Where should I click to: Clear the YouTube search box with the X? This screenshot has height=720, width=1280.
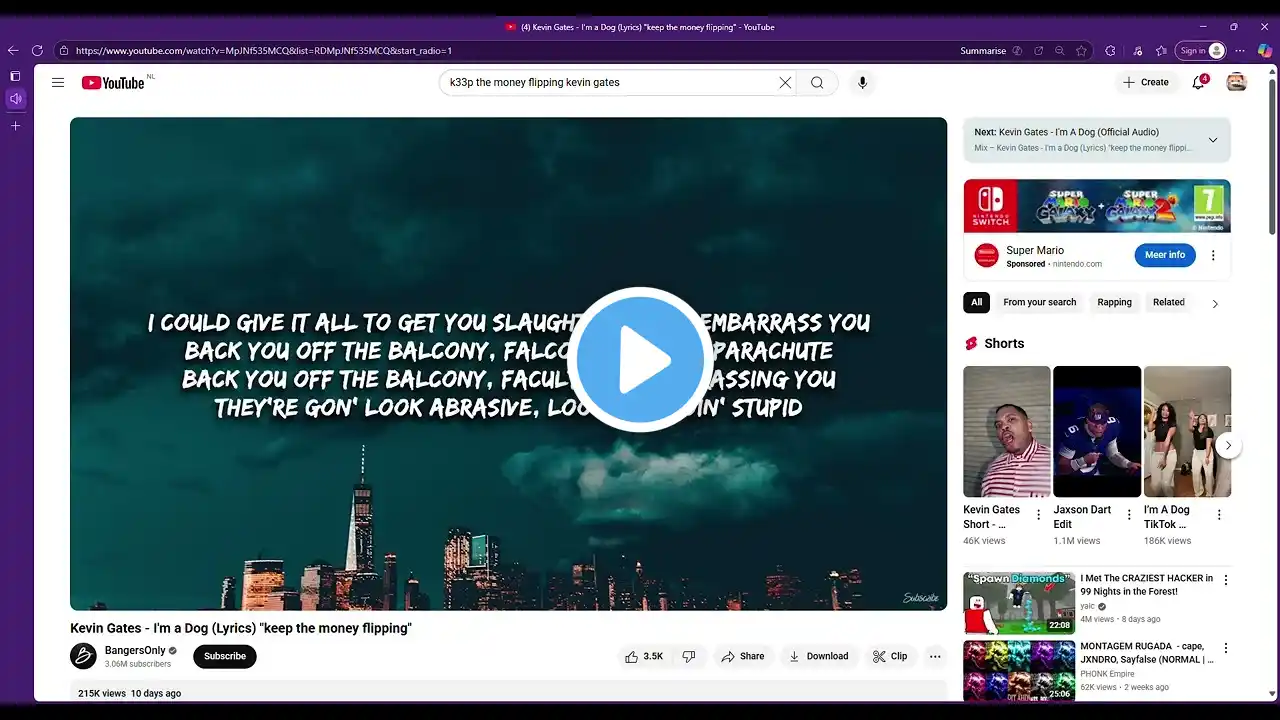785,83
